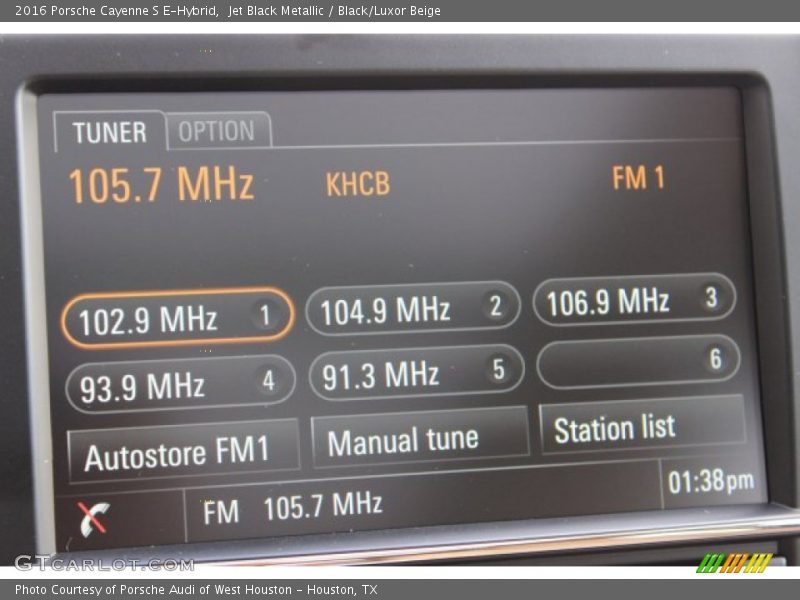Open the OPTION tab
The image size is (800, 600).
click(x=218, y=131)
